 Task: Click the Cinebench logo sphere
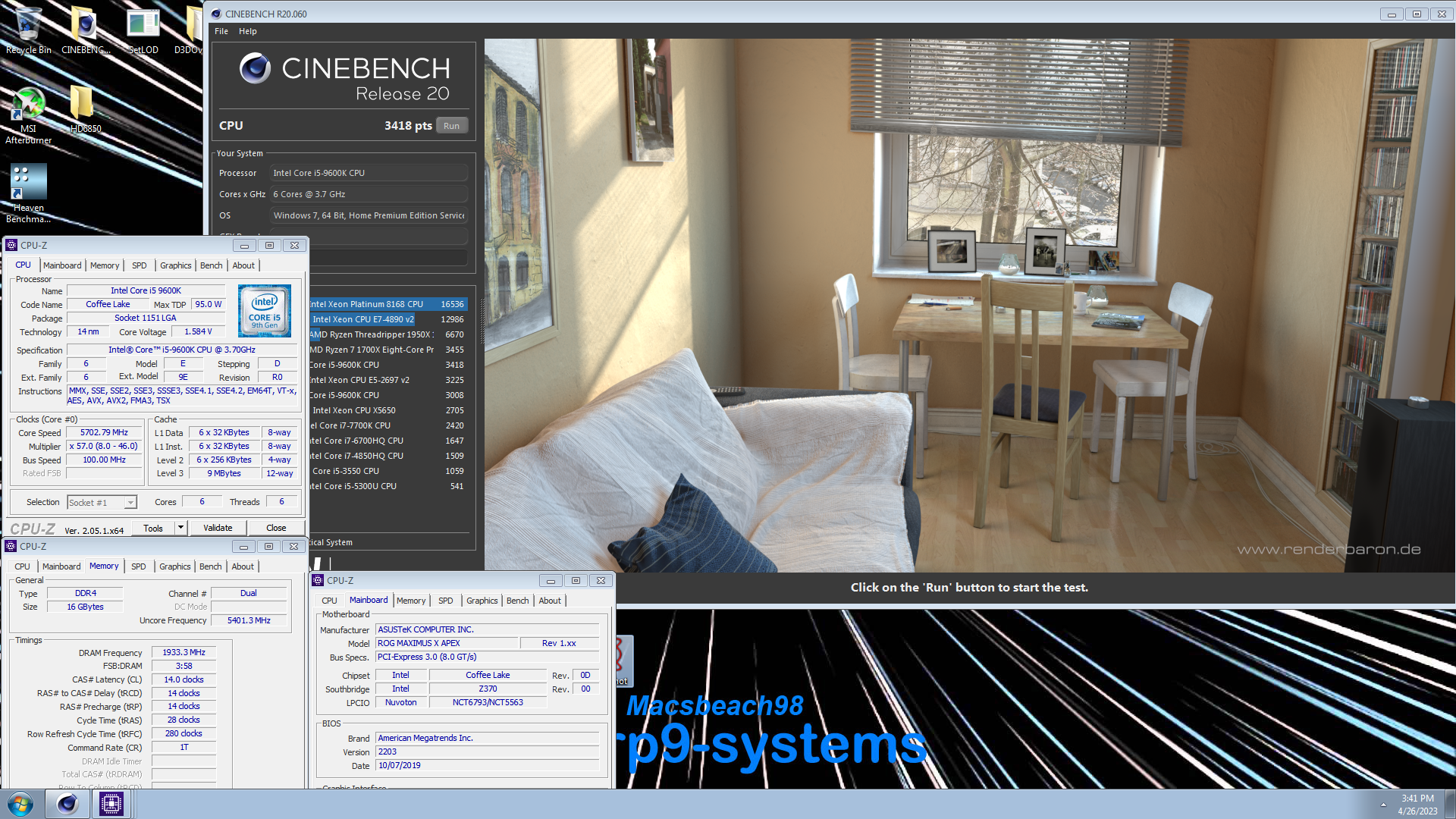point(255,68)
